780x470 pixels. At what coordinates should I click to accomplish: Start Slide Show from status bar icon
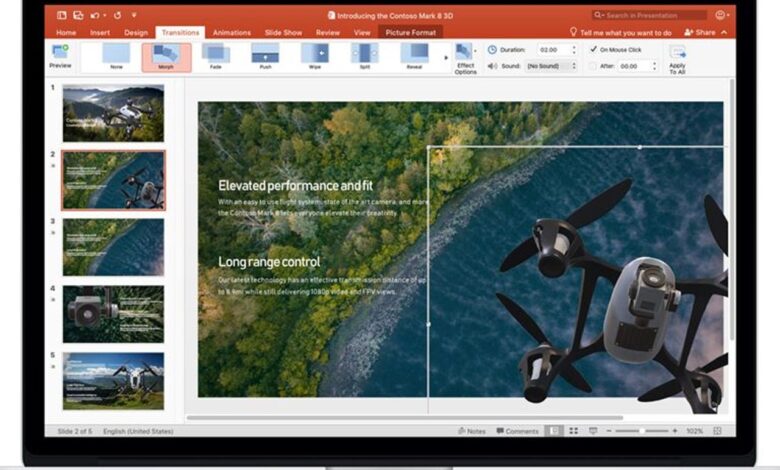593,431
